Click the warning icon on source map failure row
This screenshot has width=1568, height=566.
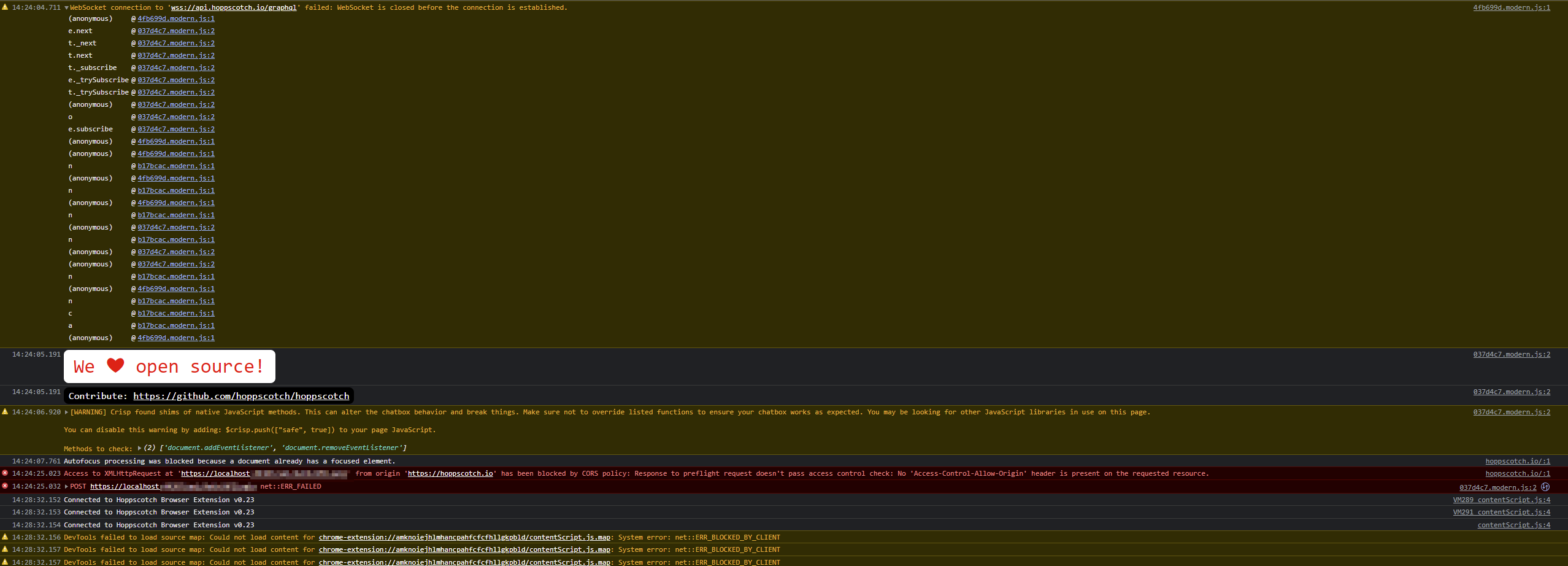click(x=4, y=537)
